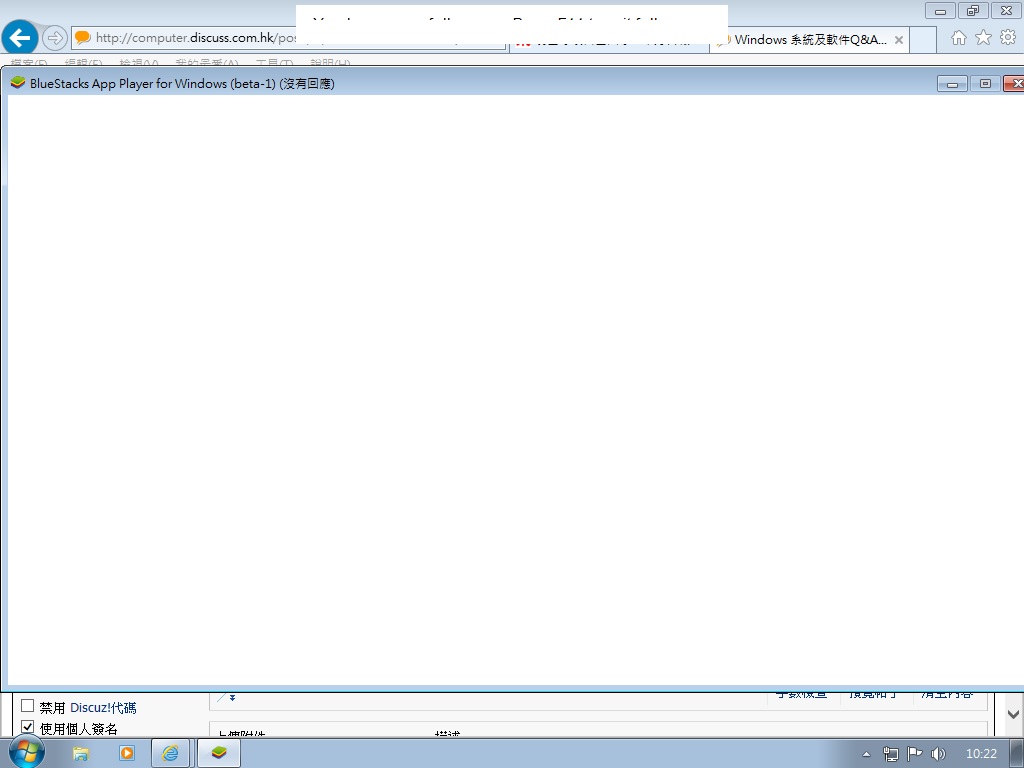Open the Windows Start menu orb

click(26, 752)
